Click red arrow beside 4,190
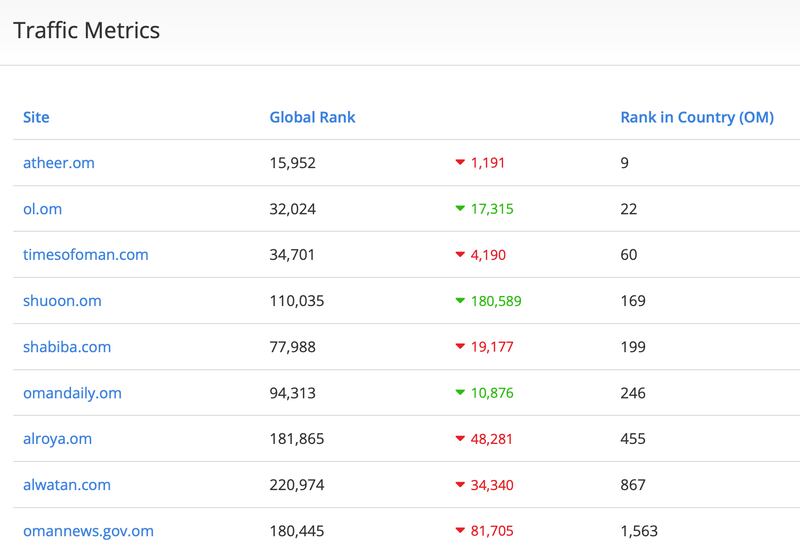 tap(460, 255)
